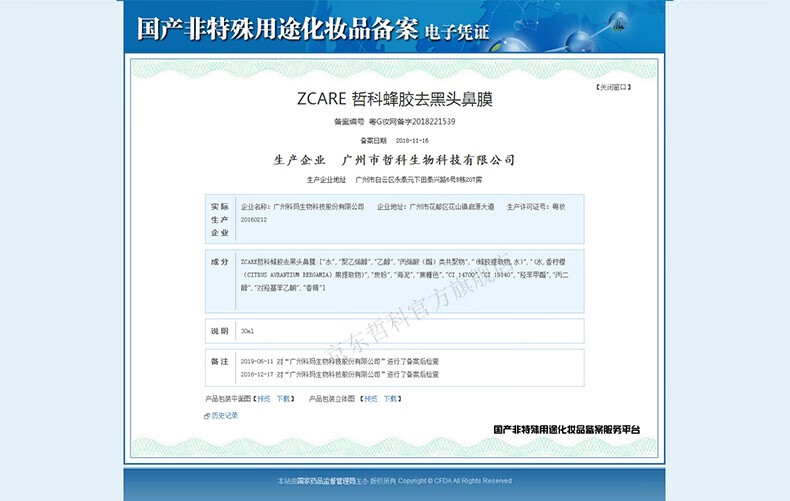Preview the 产品包装平面图 flat packaging image
790x501 pixels.
point(264,399)
